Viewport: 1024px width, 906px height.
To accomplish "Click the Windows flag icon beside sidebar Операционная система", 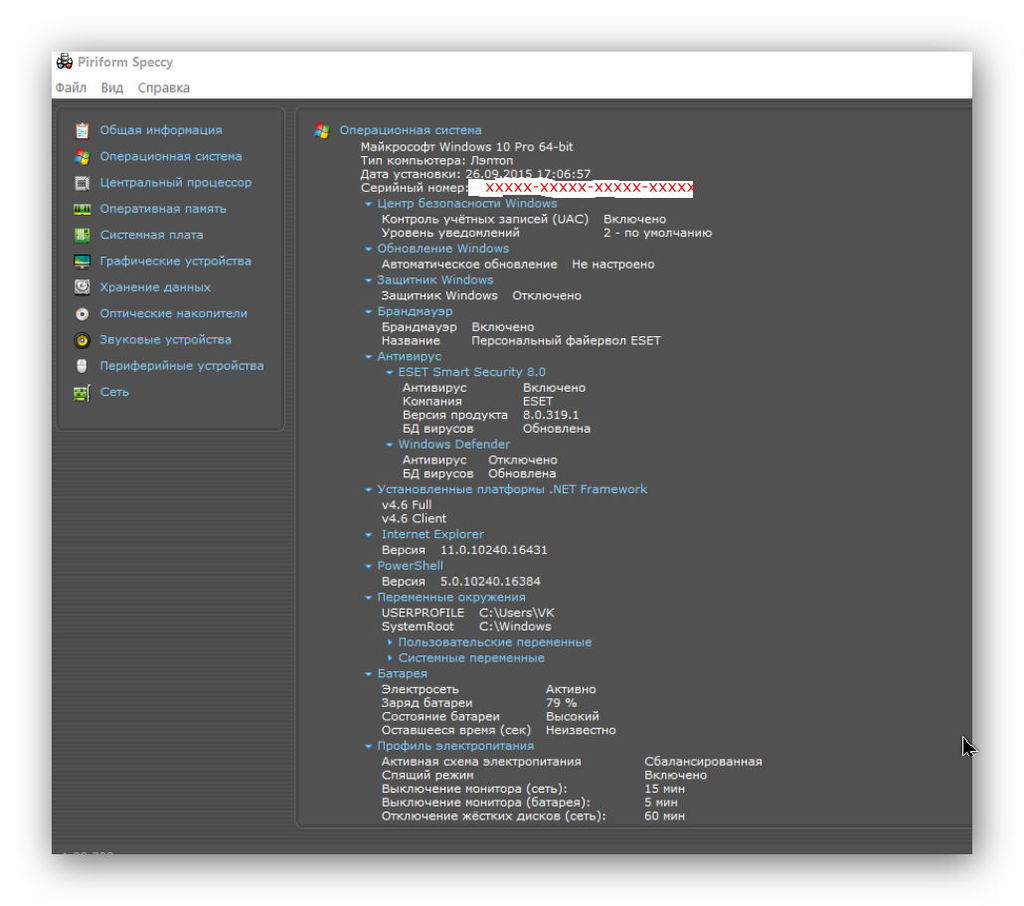I will (82, 157).
